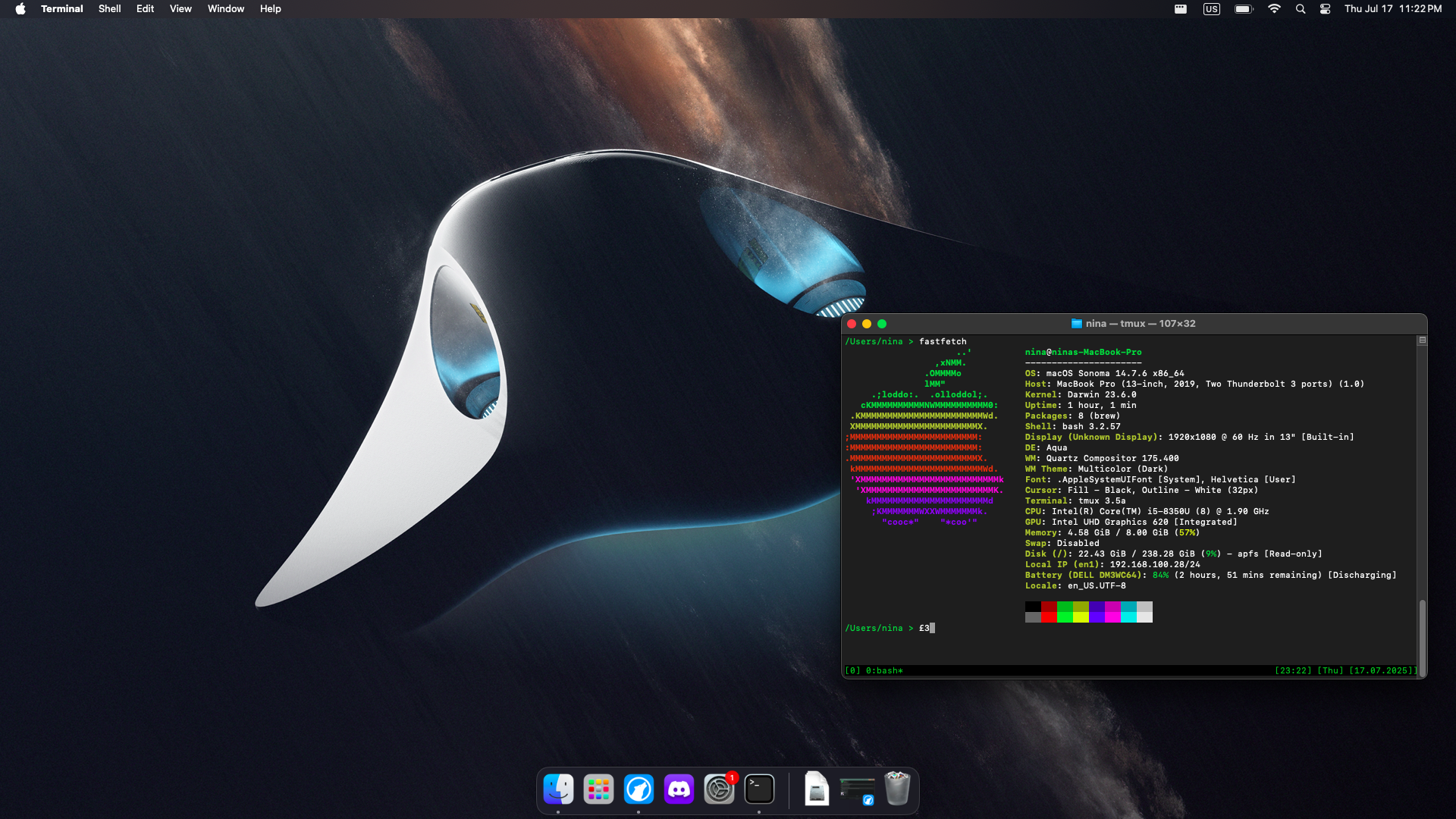The height and width of the screenshot is (819, 1456).
Task: Open the disk image document in the Dock
Action: [x=817, y=789]
